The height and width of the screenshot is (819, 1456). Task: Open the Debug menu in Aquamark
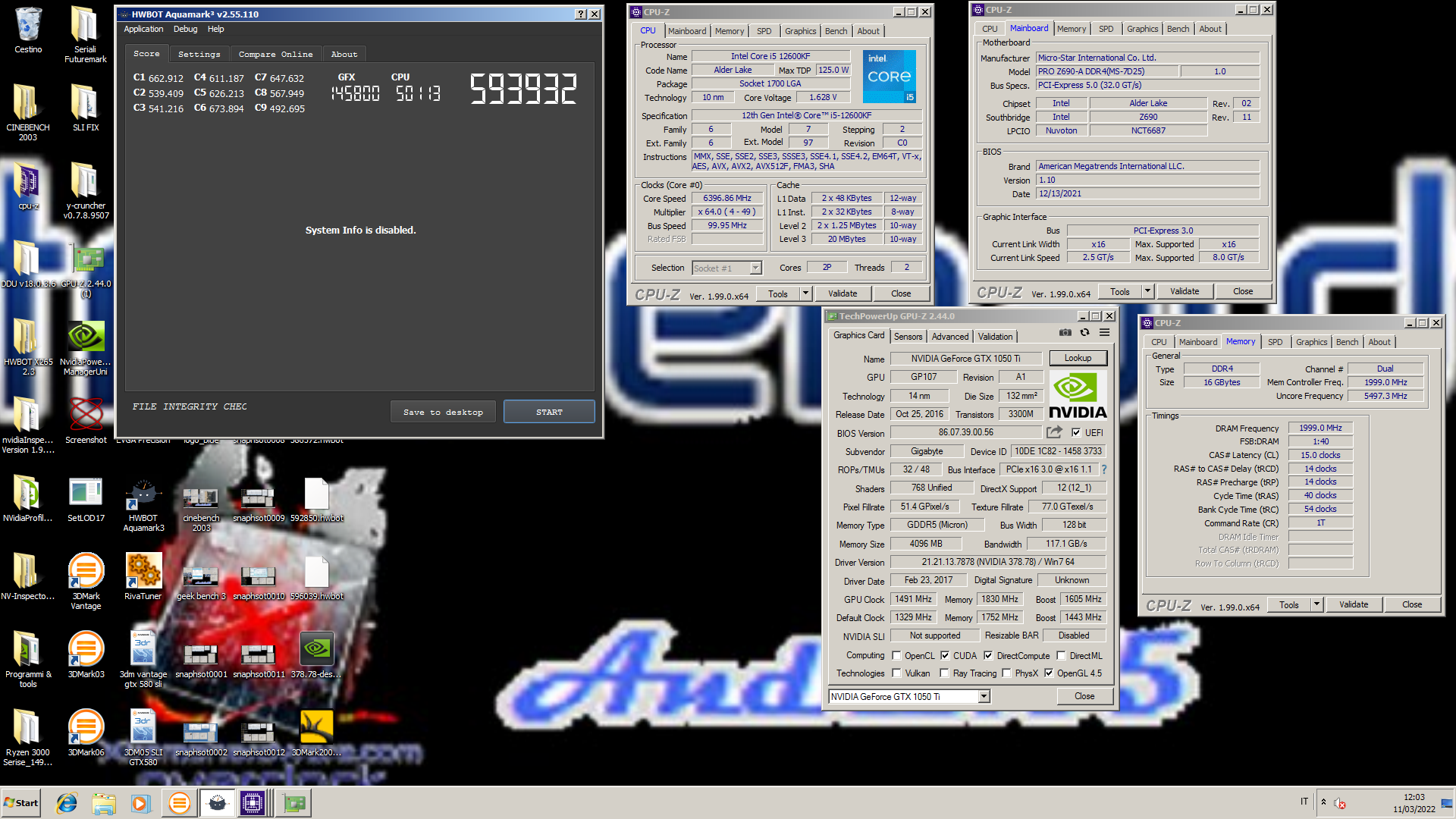point(185,29)
